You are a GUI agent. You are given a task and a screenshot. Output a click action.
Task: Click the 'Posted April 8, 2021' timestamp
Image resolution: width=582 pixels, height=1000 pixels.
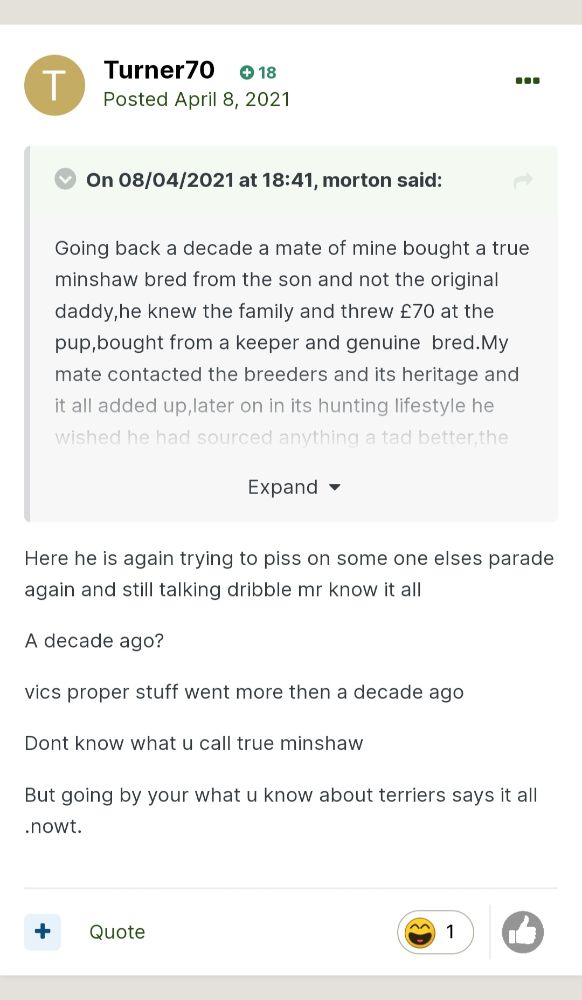coord(196,99)
